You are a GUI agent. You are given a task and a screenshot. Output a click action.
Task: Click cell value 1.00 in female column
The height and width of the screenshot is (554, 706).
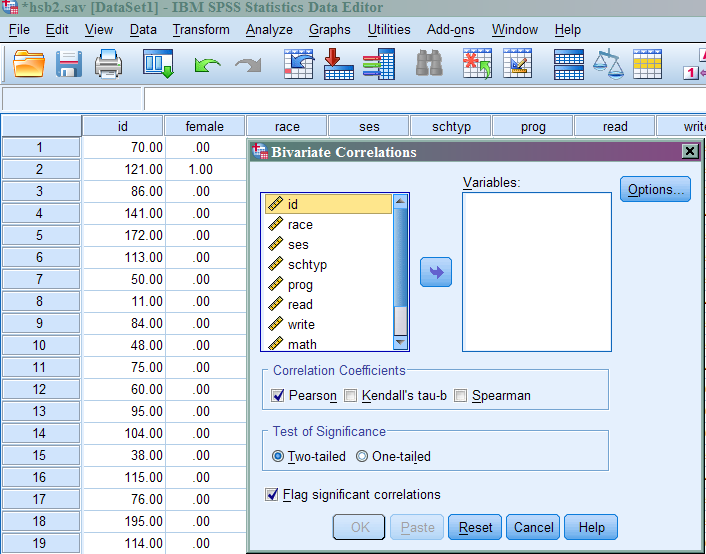click(x=206, y=169)
